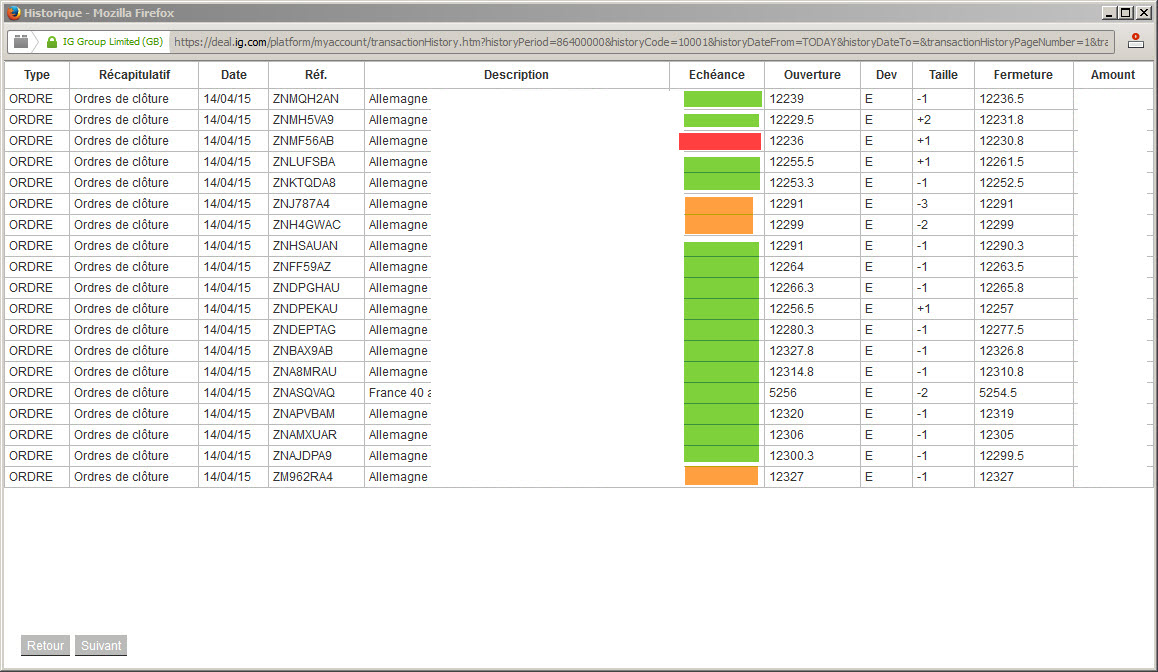The height and width of the screenshot is (672, 1158).
Task: Select reference ZNHSAUAN
Action: pos(305,246)
